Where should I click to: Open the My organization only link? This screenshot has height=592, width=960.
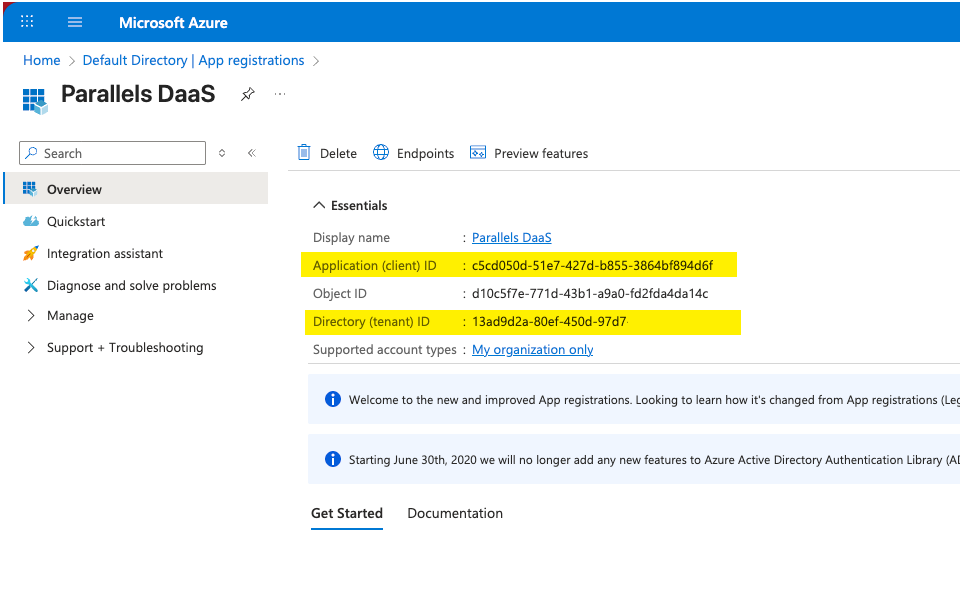click(x=532, y=349)
